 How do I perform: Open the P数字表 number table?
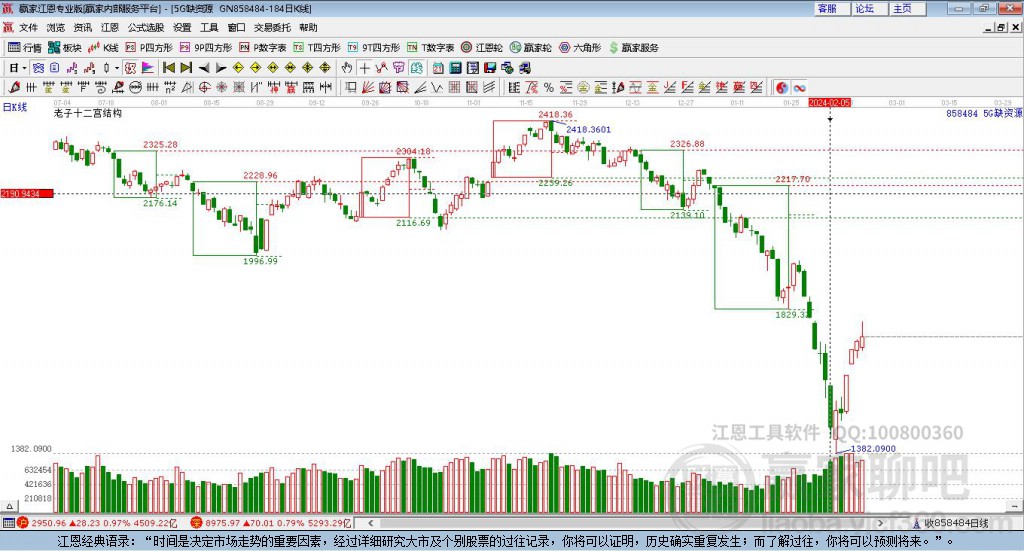click(x=263, y=48)
